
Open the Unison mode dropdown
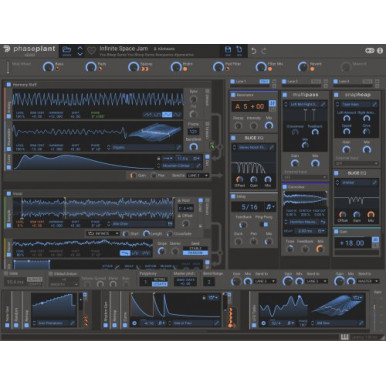point(64,284)
